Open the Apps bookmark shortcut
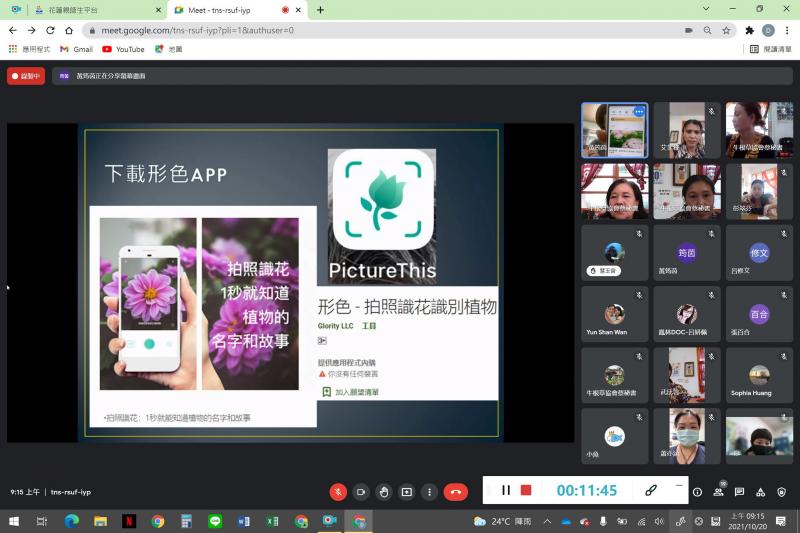Viewport: 800px width, 533px height. 30,49
